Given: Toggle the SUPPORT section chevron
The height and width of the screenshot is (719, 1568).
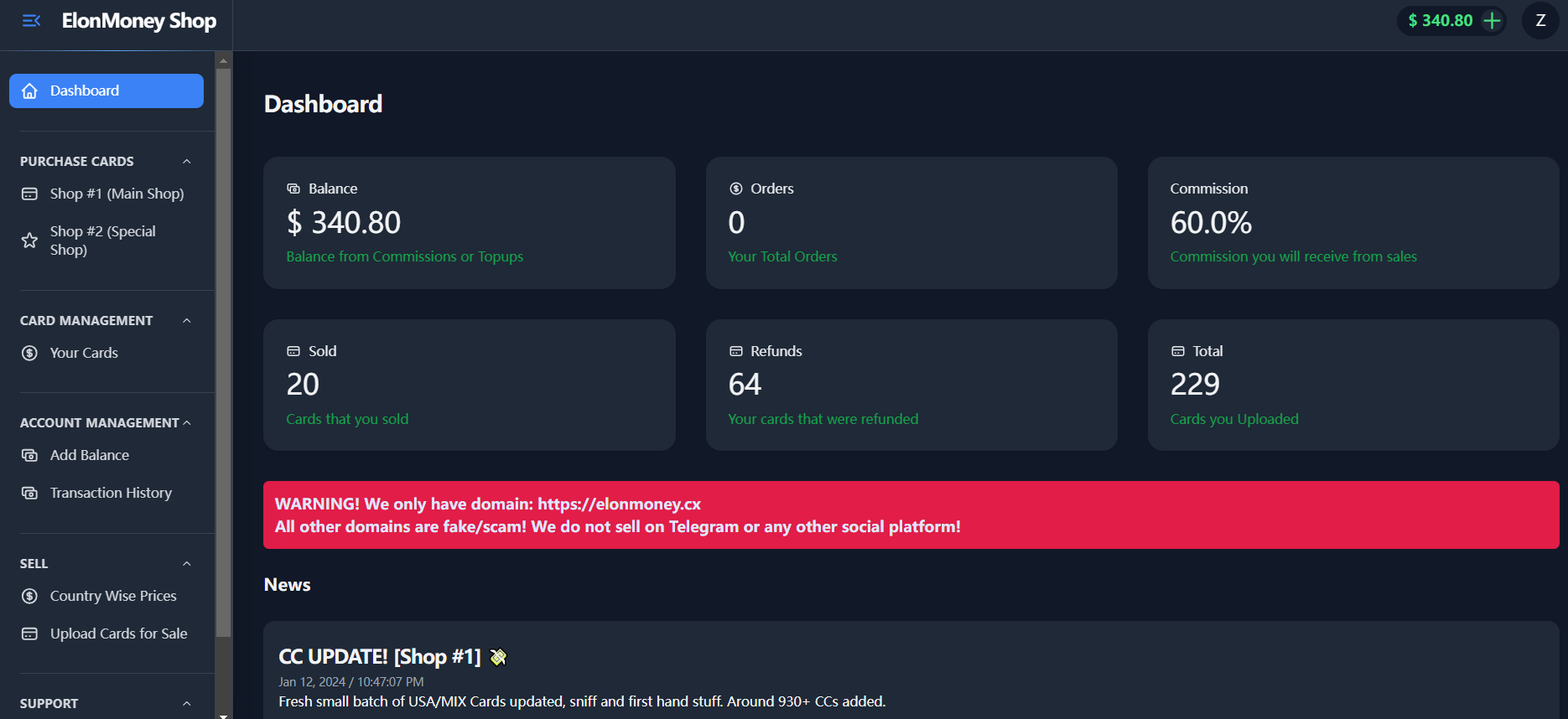Looking at the screenshot, I should pyautogui.click(x=187, y=703).
